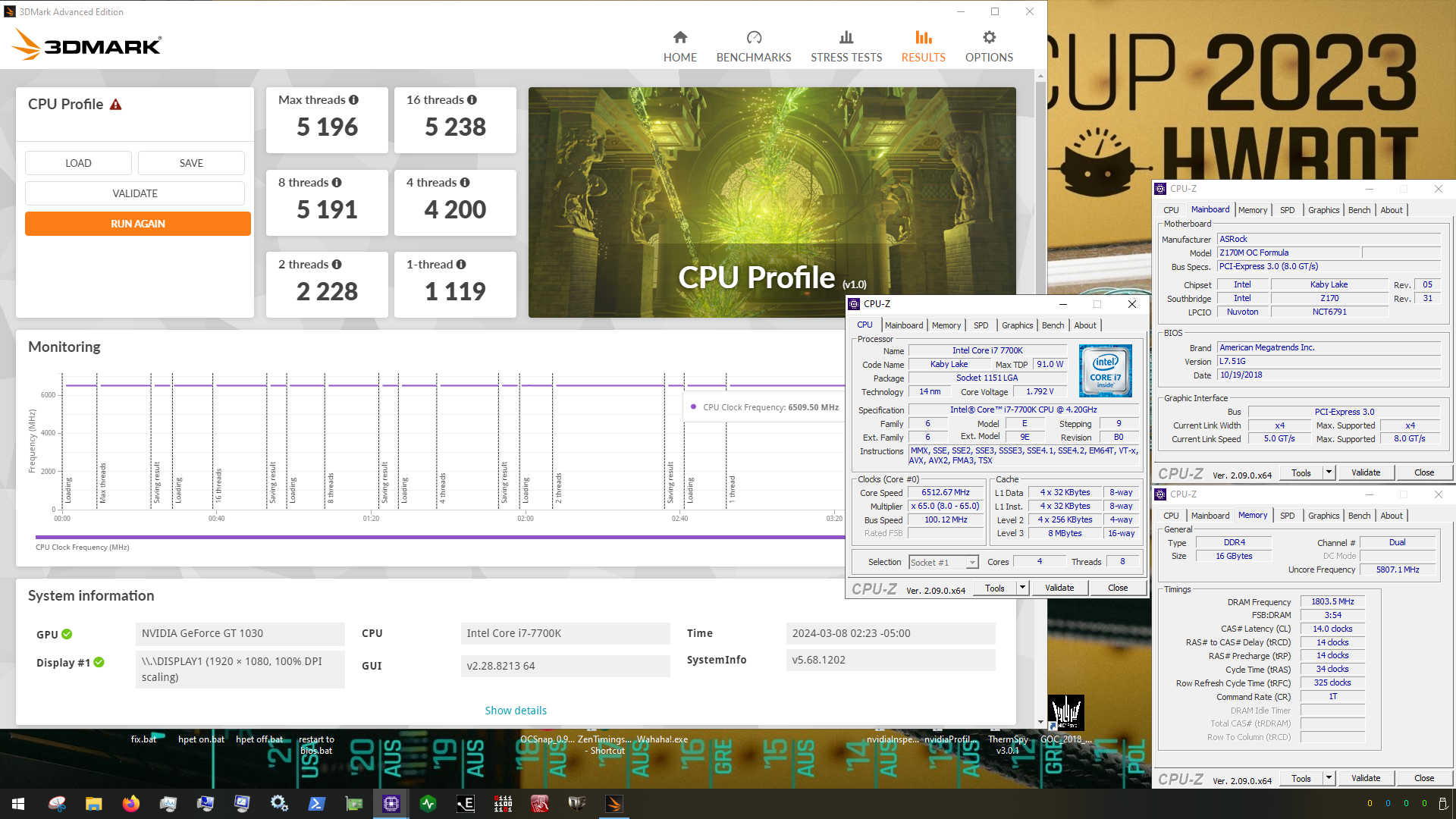Screen dimensions: 1456x819
Task: Select the CPU tab in the CPU-Z Mainboard window
Action: click(x=1171, y=210)
